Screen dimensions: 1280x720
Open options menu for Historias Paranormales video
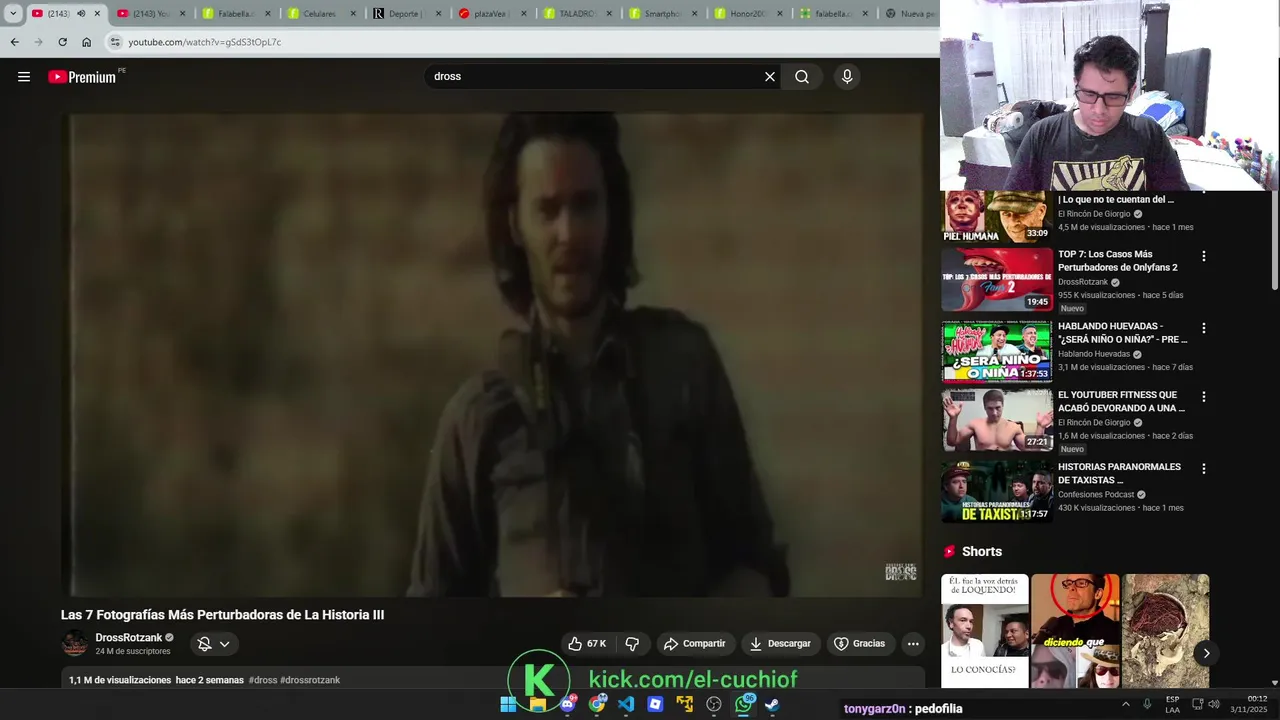coord(1203,468)
